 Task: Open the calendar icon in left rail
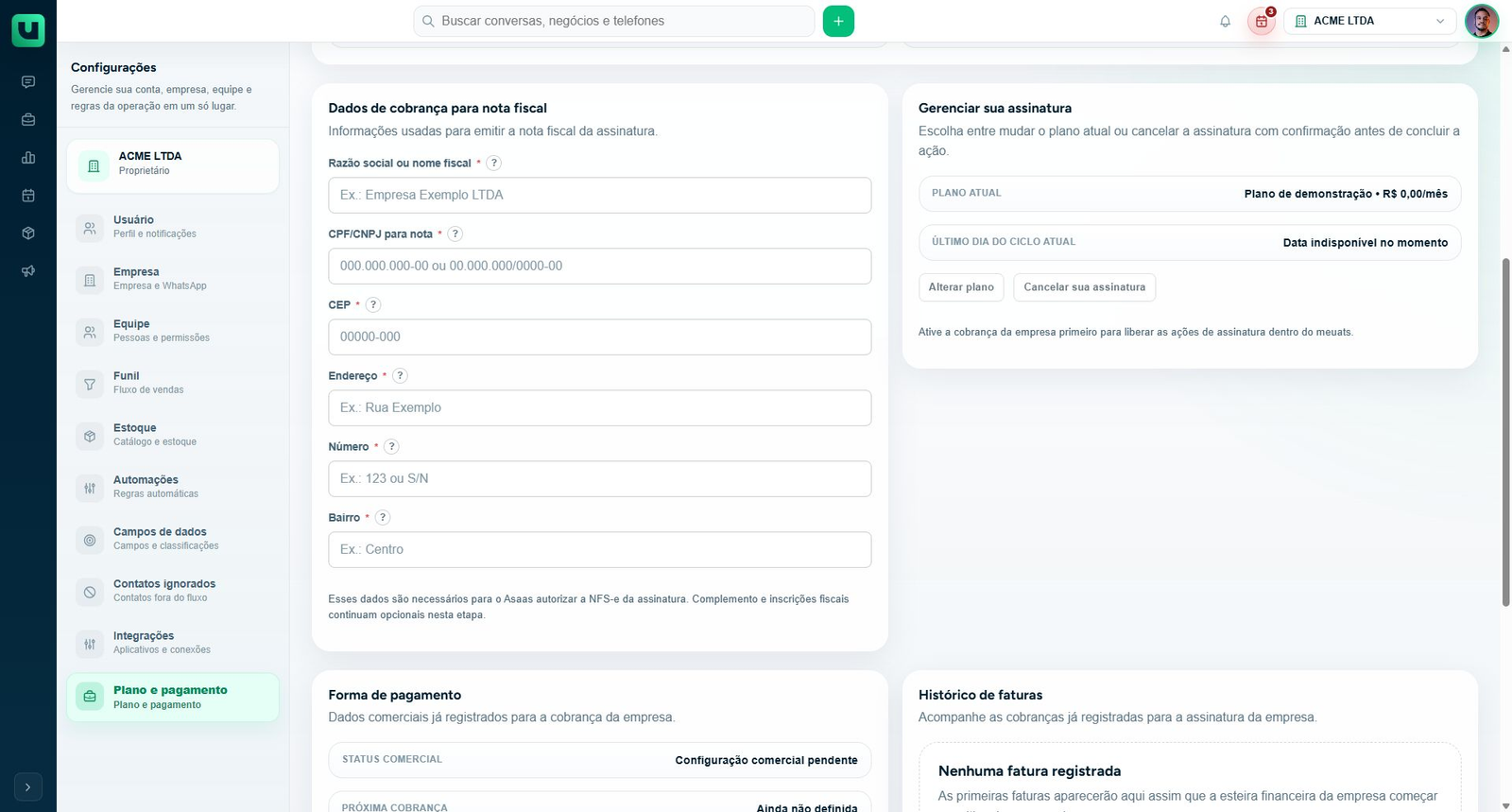[x=28, y=196]
